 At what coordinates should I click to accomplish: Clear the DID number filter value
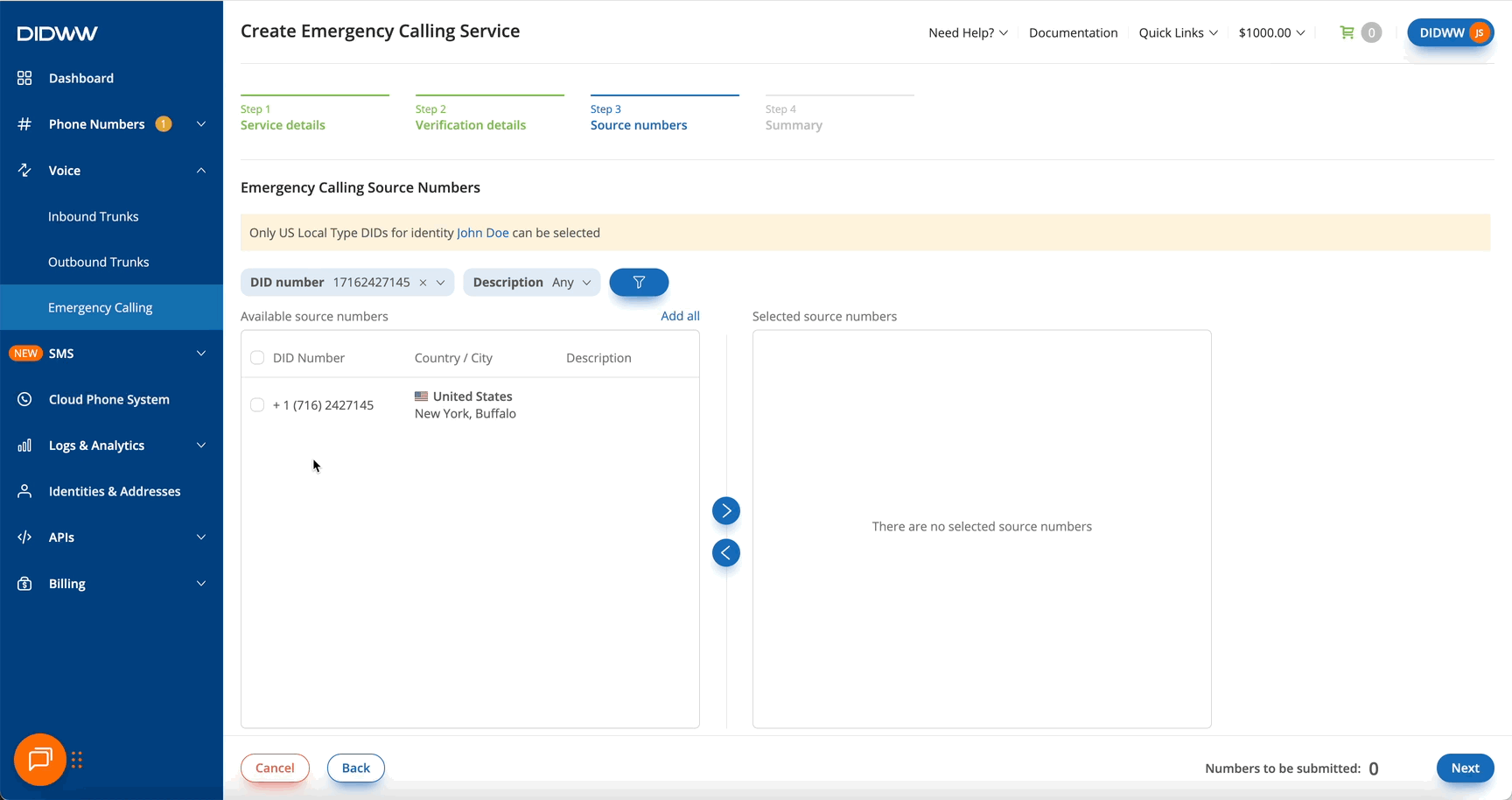click(x=423, y=283)
